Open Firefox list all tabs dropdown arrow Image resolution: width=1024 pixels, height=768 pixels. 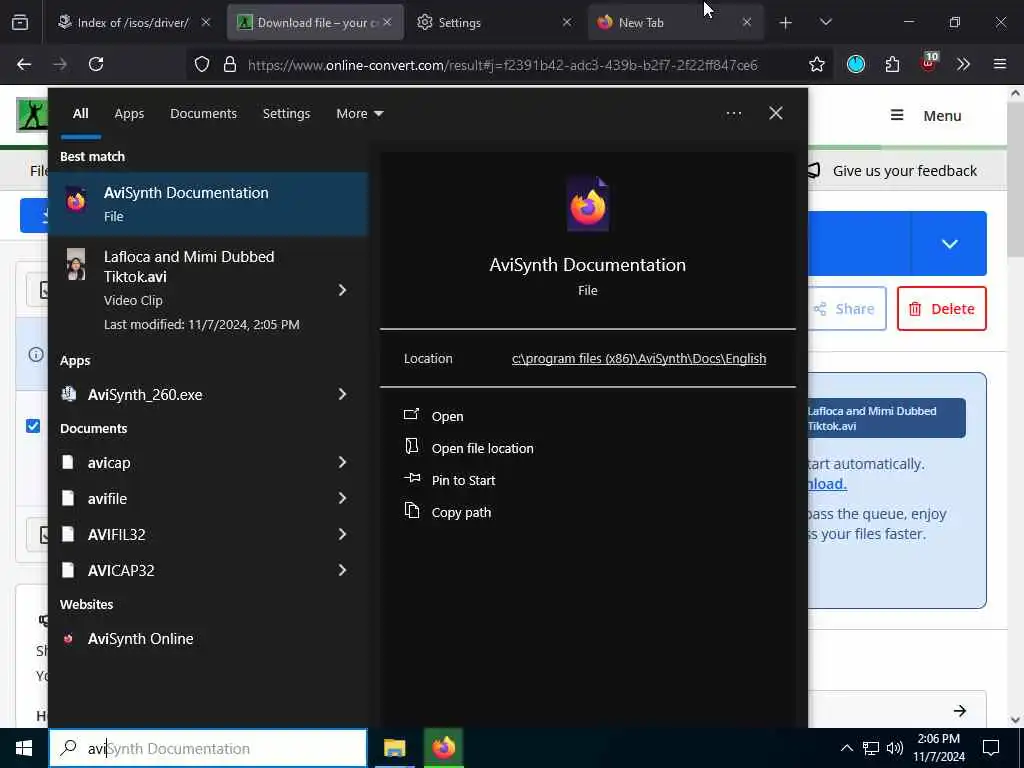pos(825,22)
